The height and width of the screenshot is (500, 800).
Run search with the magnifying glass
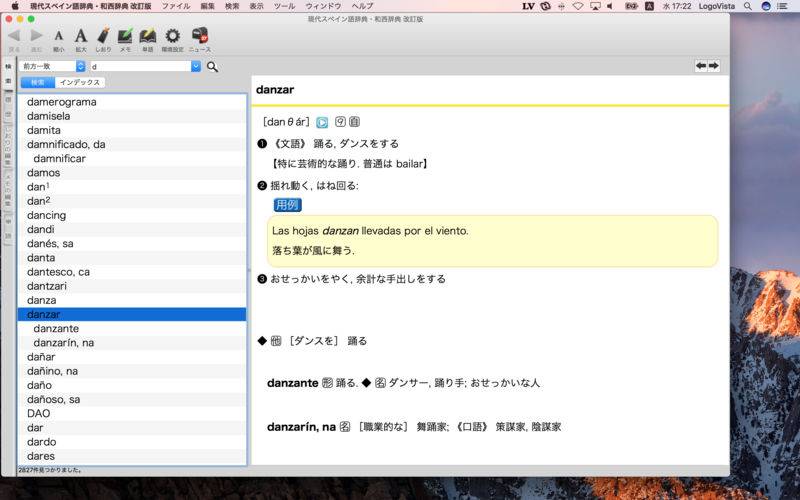213,67
